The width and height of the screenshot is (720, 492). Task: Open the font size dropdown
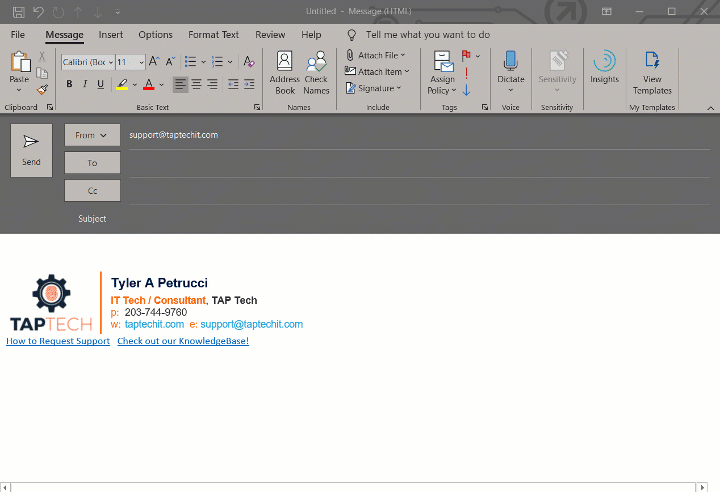(141, 62)
